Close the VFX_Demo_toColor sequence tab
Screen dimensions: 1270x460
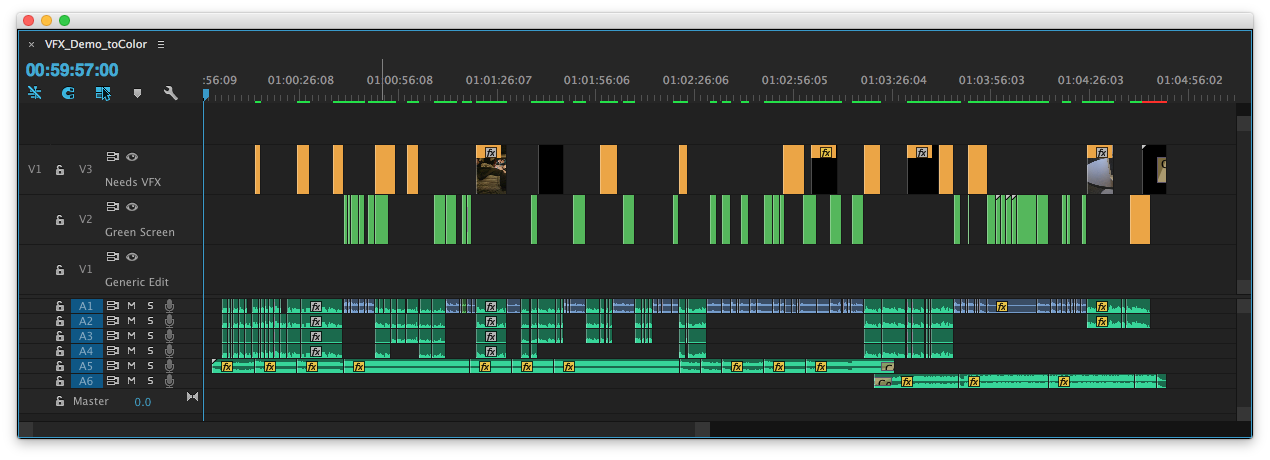(31, 44)
